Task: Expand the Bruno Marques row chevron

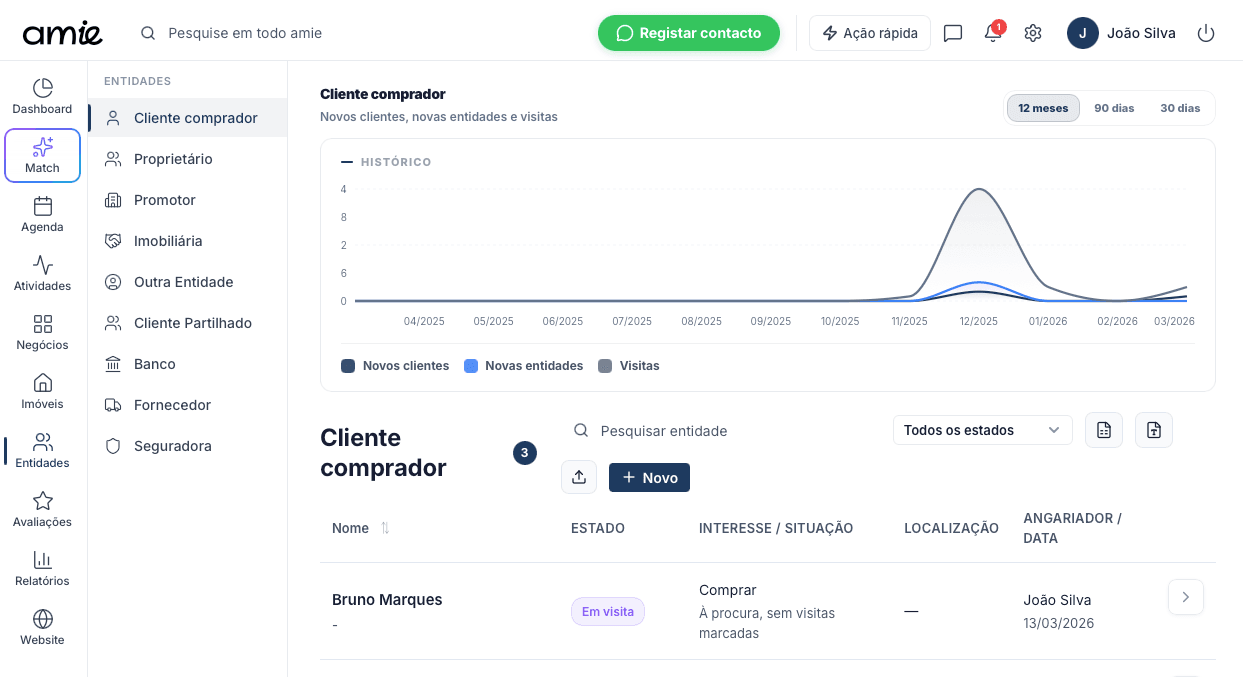Action: point(1185,597)
